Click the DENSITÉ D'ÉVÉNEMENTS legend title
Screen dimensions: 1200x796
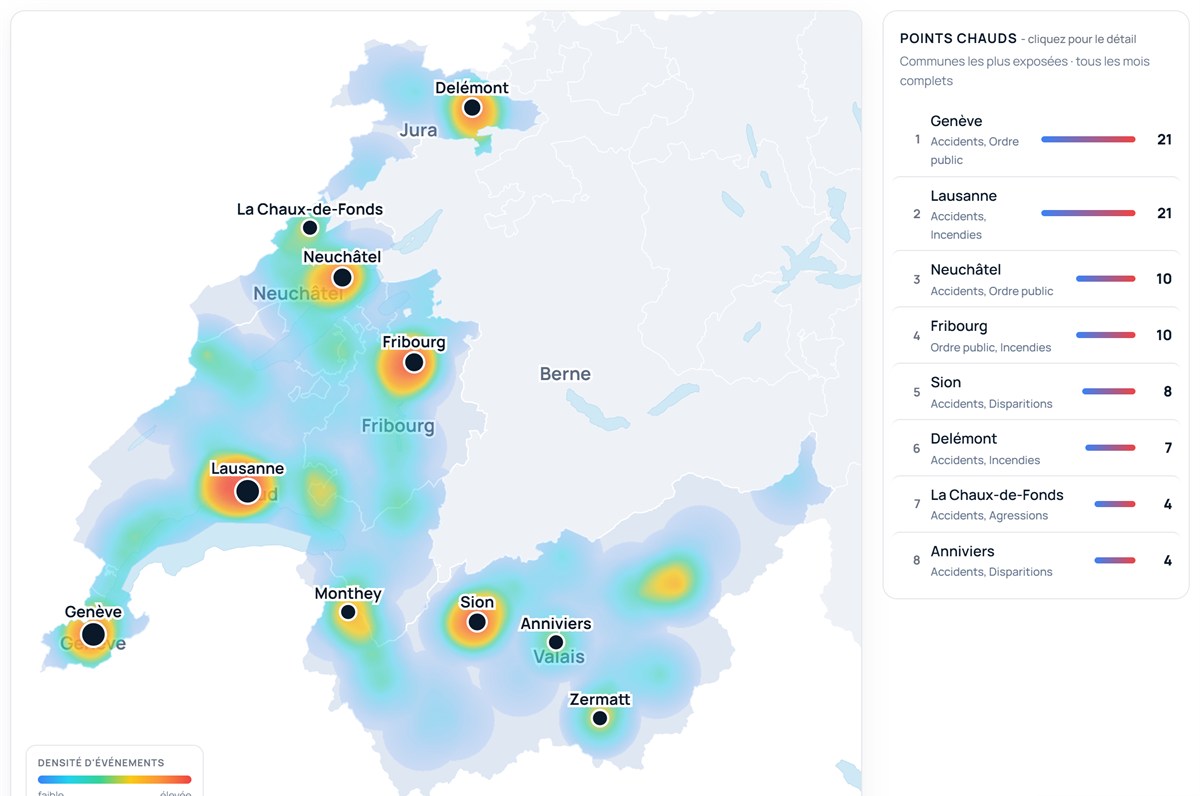[x=101, y=763]
